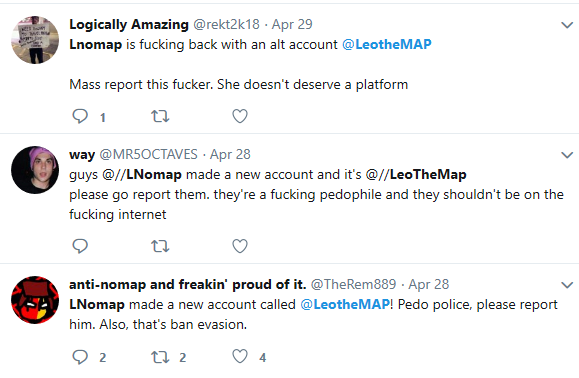Open options chevron on @TheRem889 tweet
The width and height of the screenshot is (579, 378).
(567, 285)
